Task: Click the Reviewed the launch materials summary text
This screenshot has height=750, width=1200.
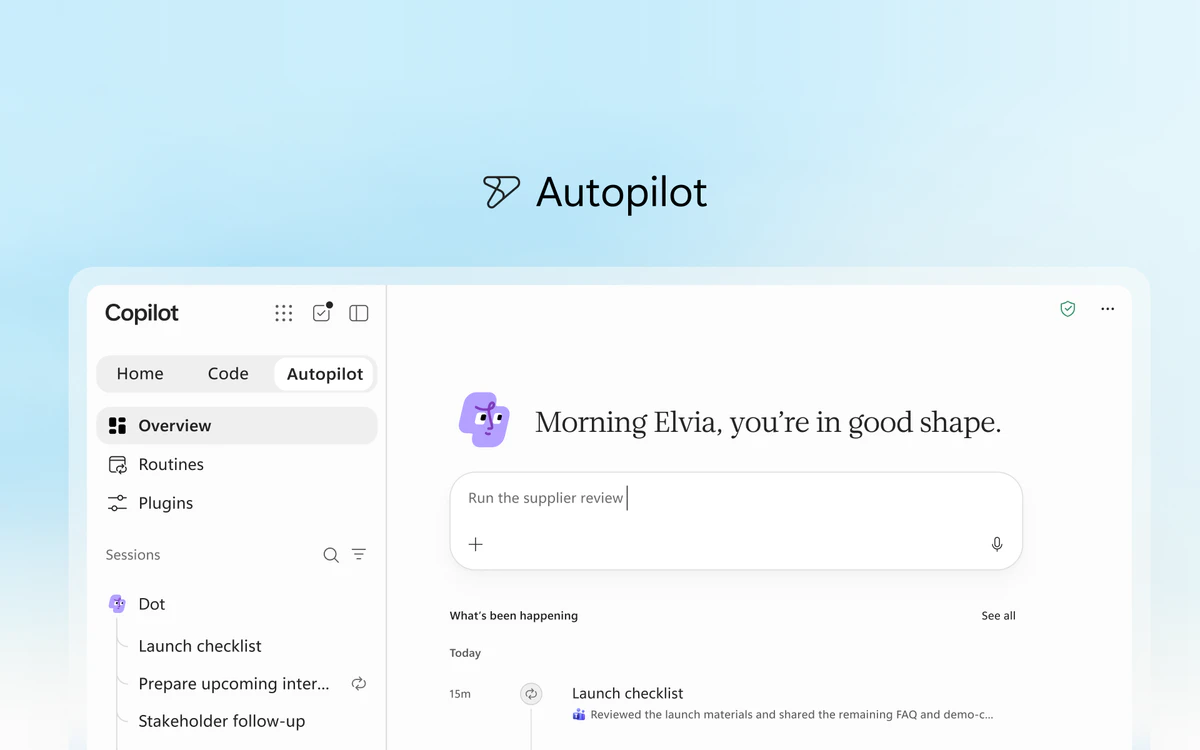Action: [x=792, y=715]
